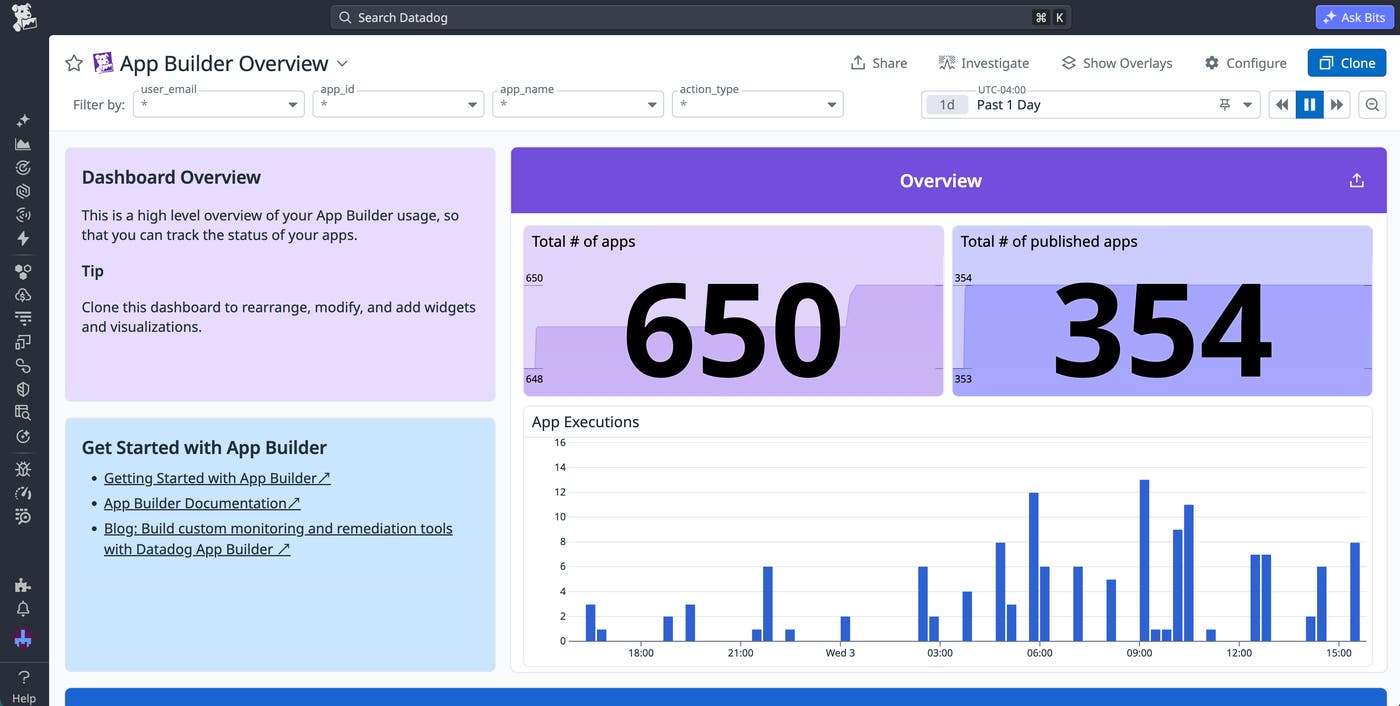Click the Investigate button
Image resolution: width=1400 pixels, height=706 pixels.
tap(984, 63)
